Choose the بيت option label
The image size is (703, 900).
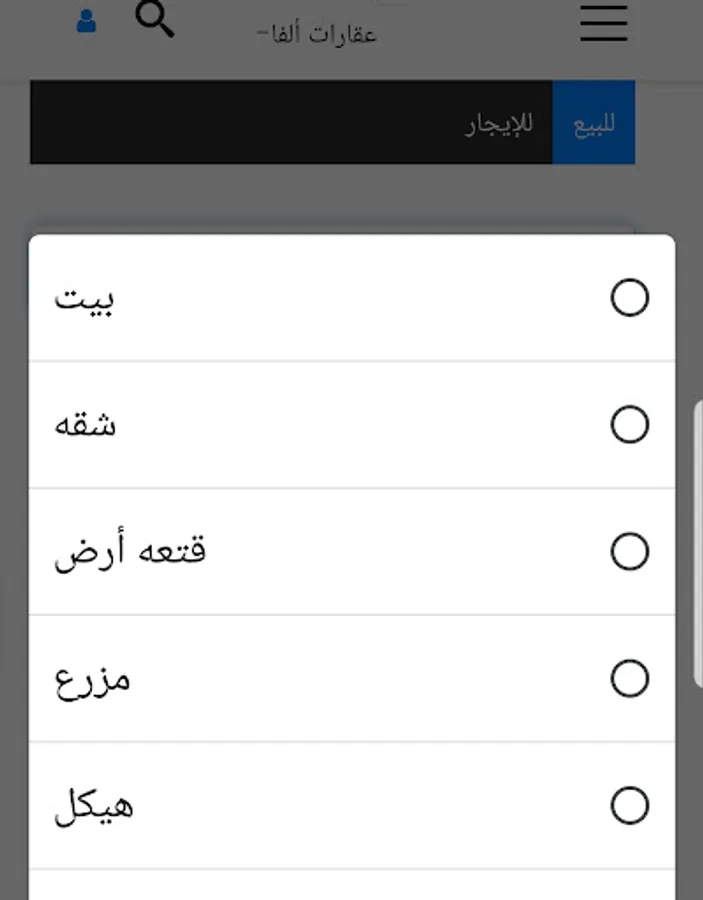(84, 300)
